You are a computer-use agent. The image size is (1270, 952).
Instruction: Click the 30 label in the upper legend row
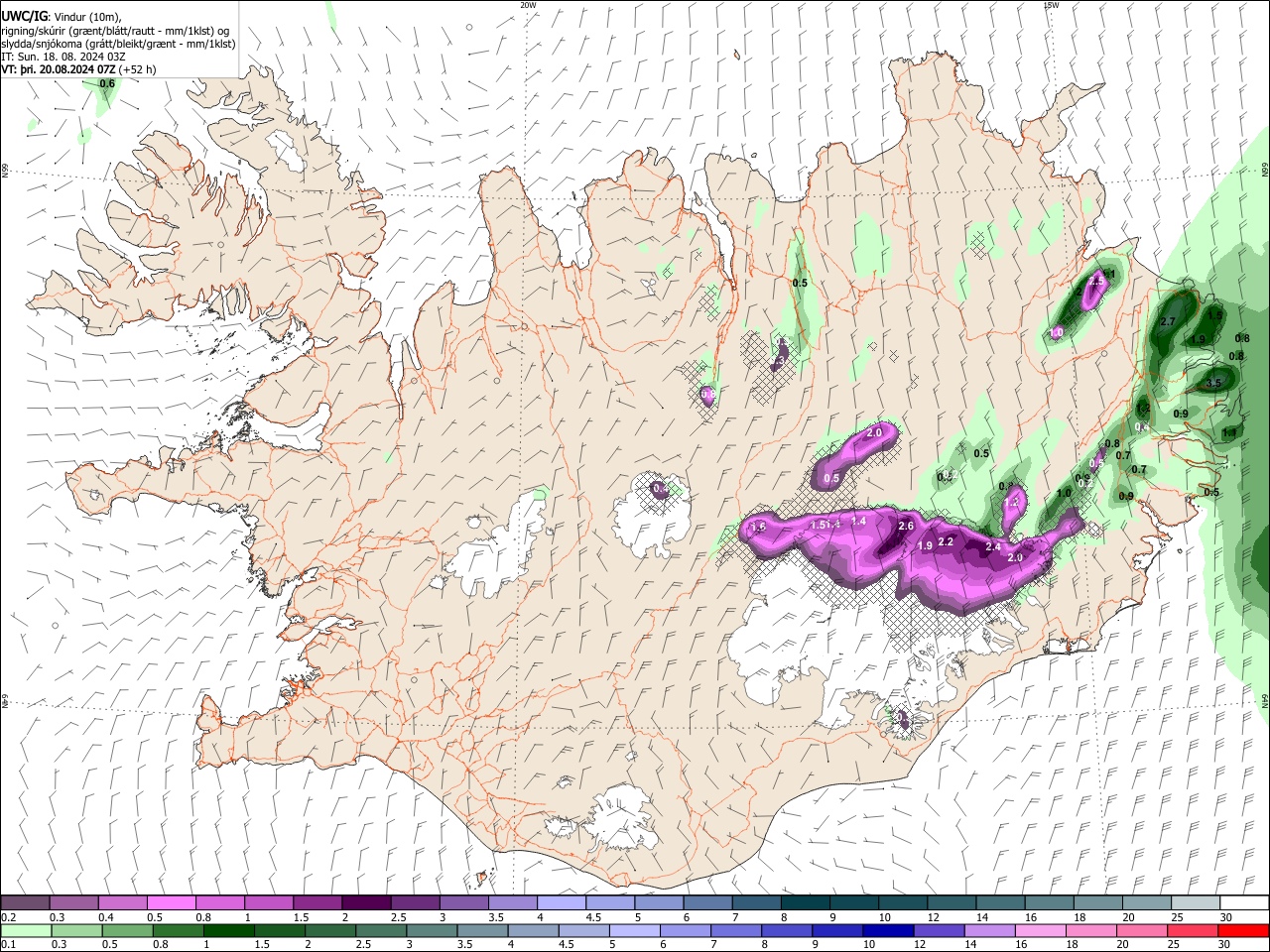click(x=1226, y=917)
